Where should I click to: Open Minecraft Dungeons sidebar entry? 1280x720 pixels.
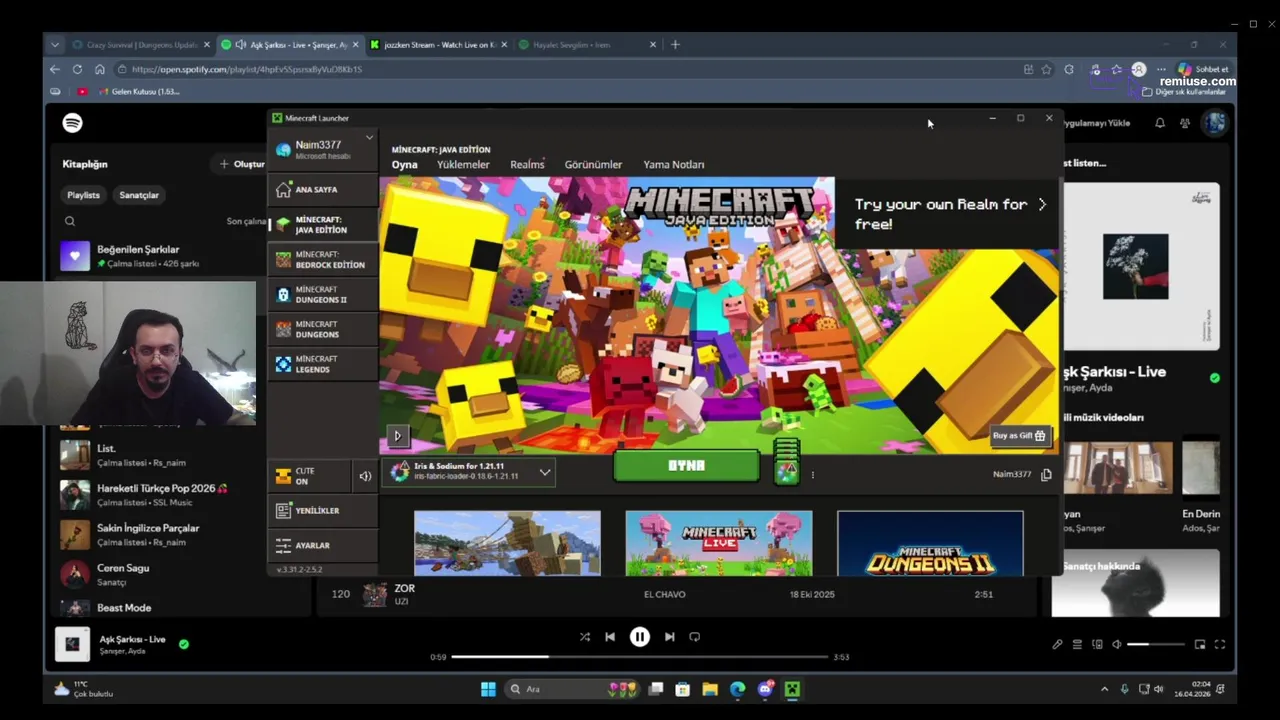pyautogui.click(x=322, y=329)
